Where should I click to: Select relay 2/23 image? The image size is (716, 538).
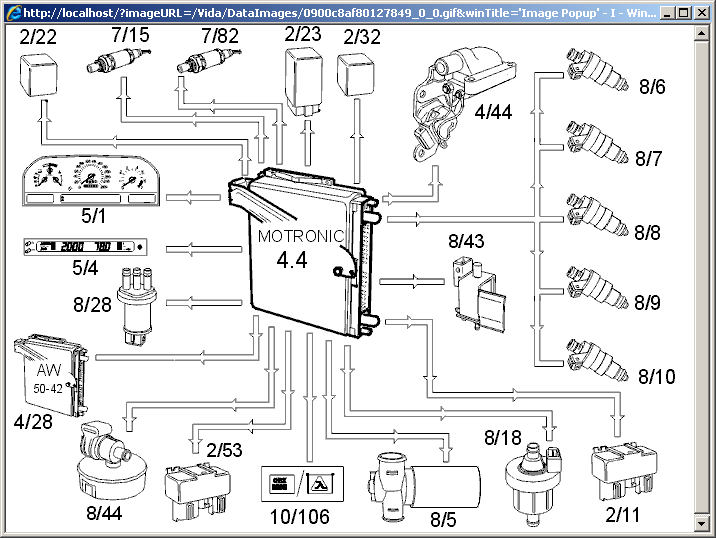point(304,82)
